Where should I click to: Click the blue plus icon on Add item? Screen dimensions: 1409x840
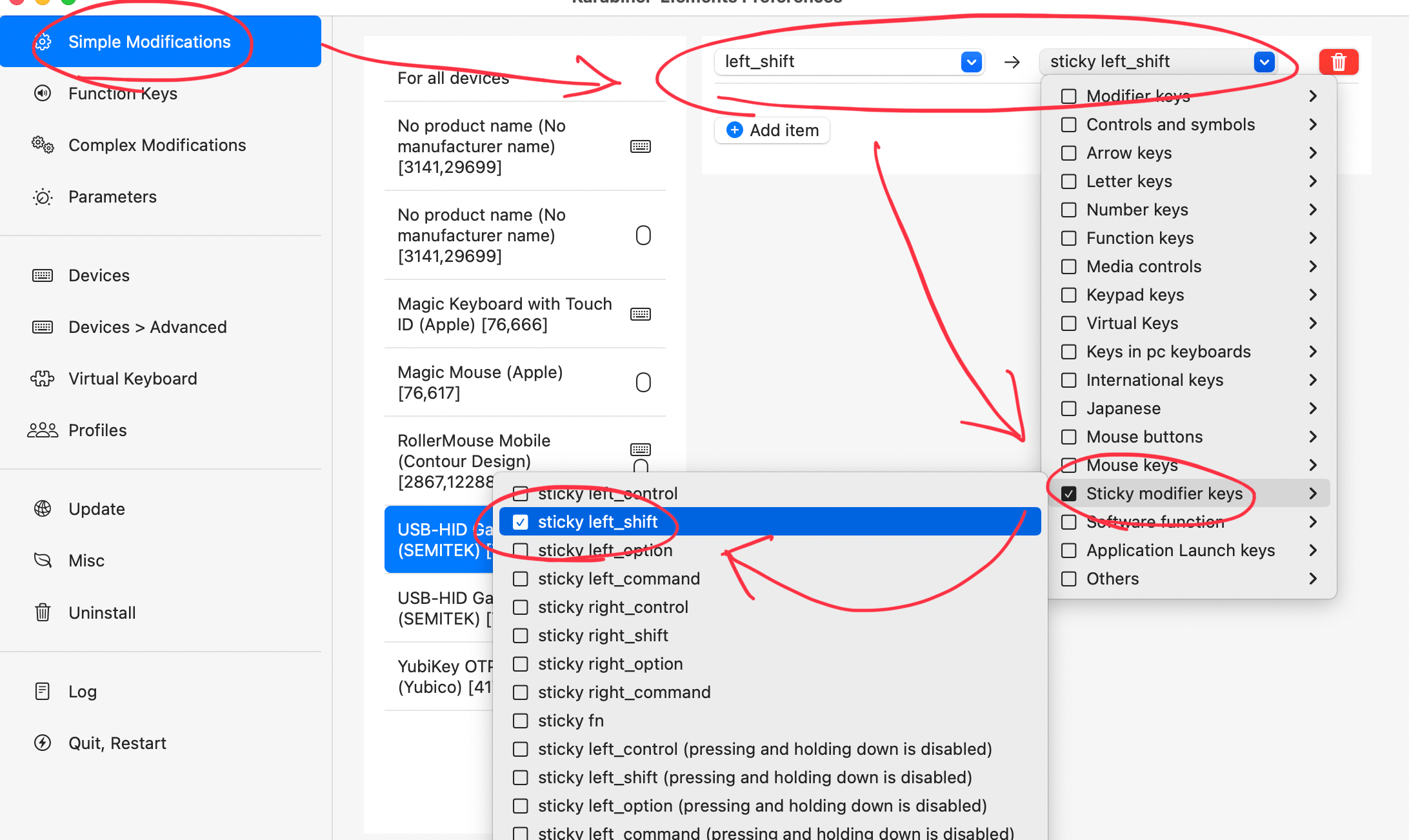tap(735, 130)
